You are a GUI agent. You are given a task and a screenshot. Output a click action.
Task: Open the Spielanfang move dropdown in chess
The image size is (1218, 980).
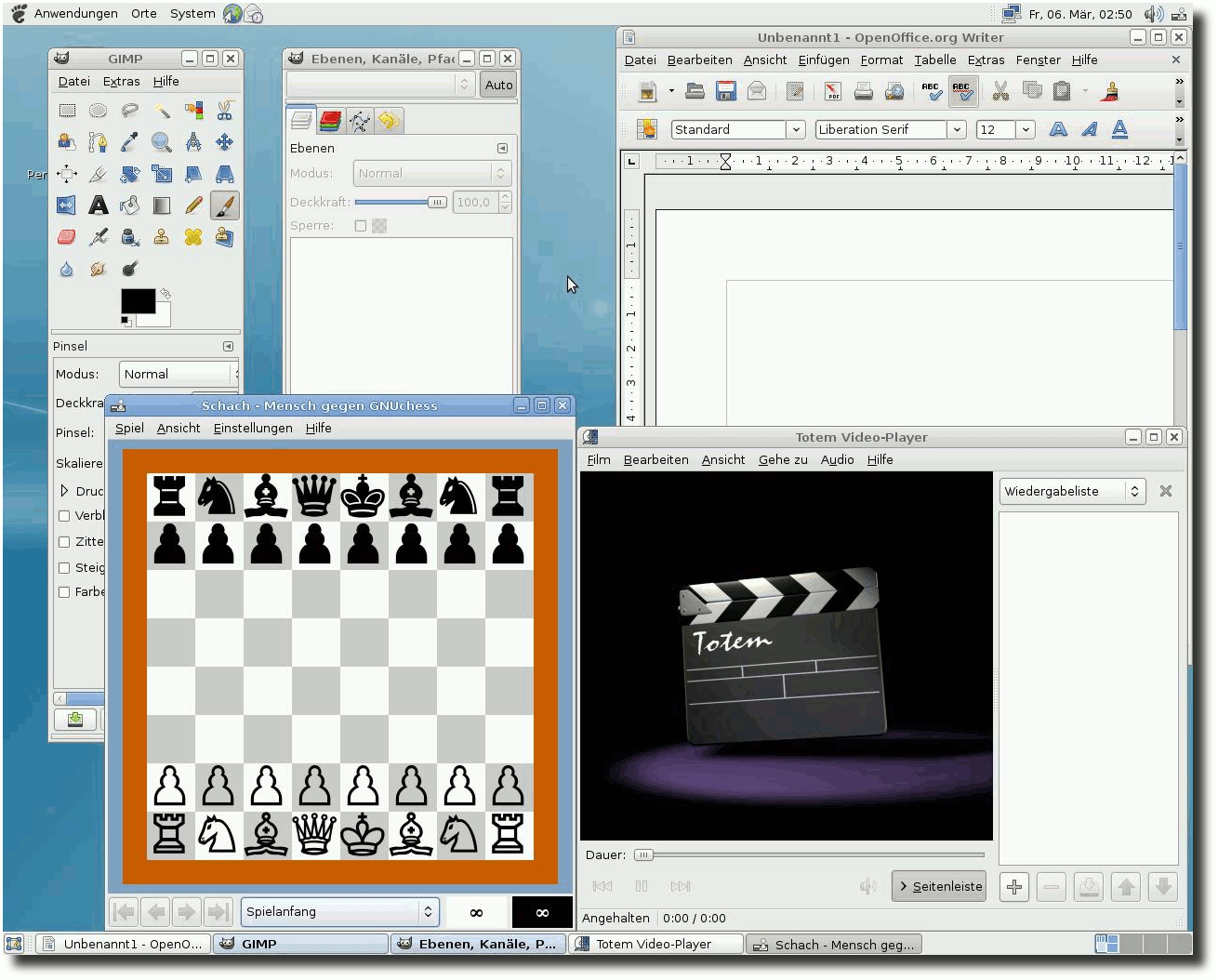[x=339, y=912]
